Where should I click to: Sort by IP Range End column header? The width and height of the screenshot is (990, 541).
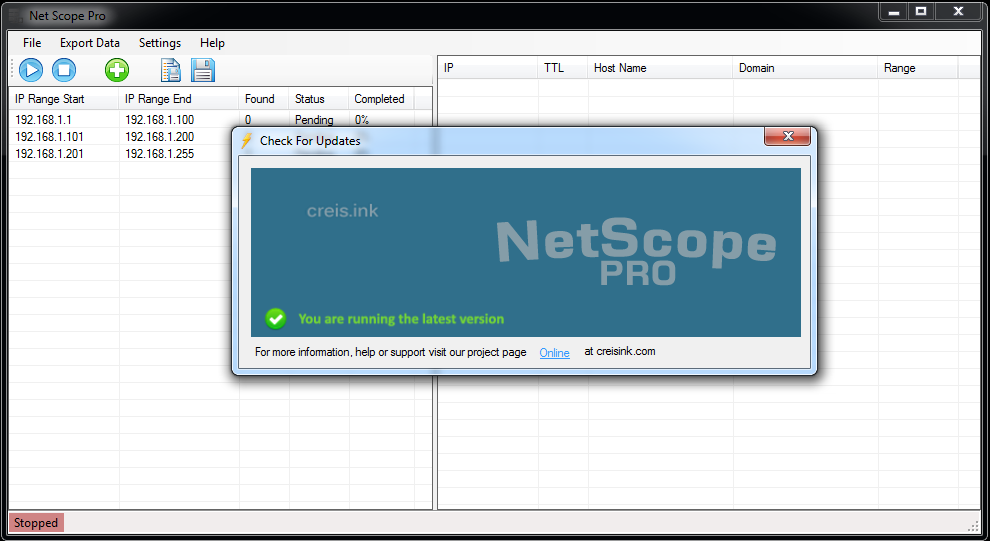click(179, 99)
